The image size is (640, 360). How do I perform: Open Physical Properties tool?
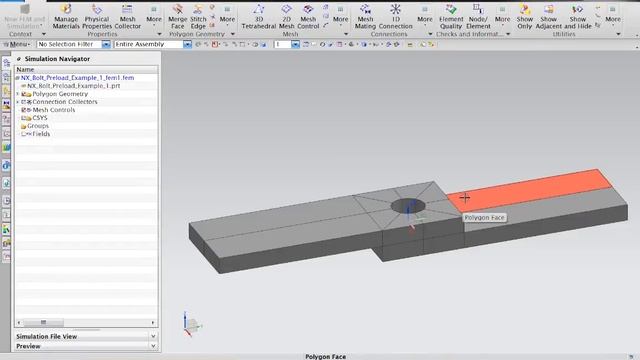[x=97, y=16]
